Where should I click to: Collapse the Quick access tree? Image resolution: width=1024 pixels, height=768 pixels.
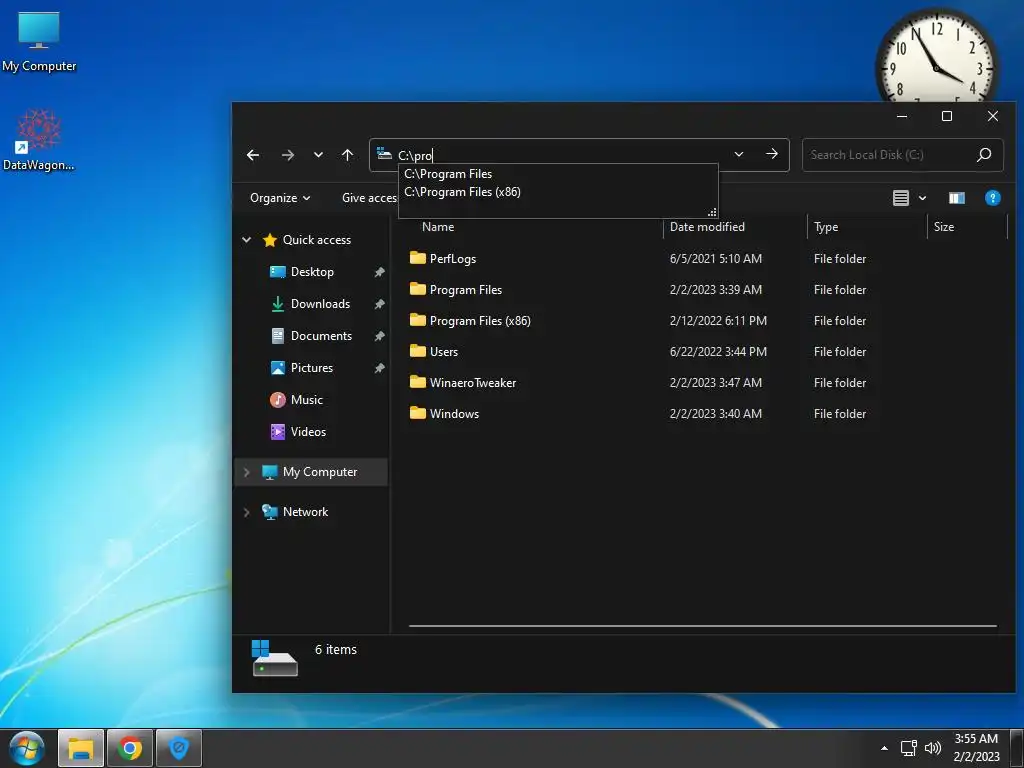point(246,240)
